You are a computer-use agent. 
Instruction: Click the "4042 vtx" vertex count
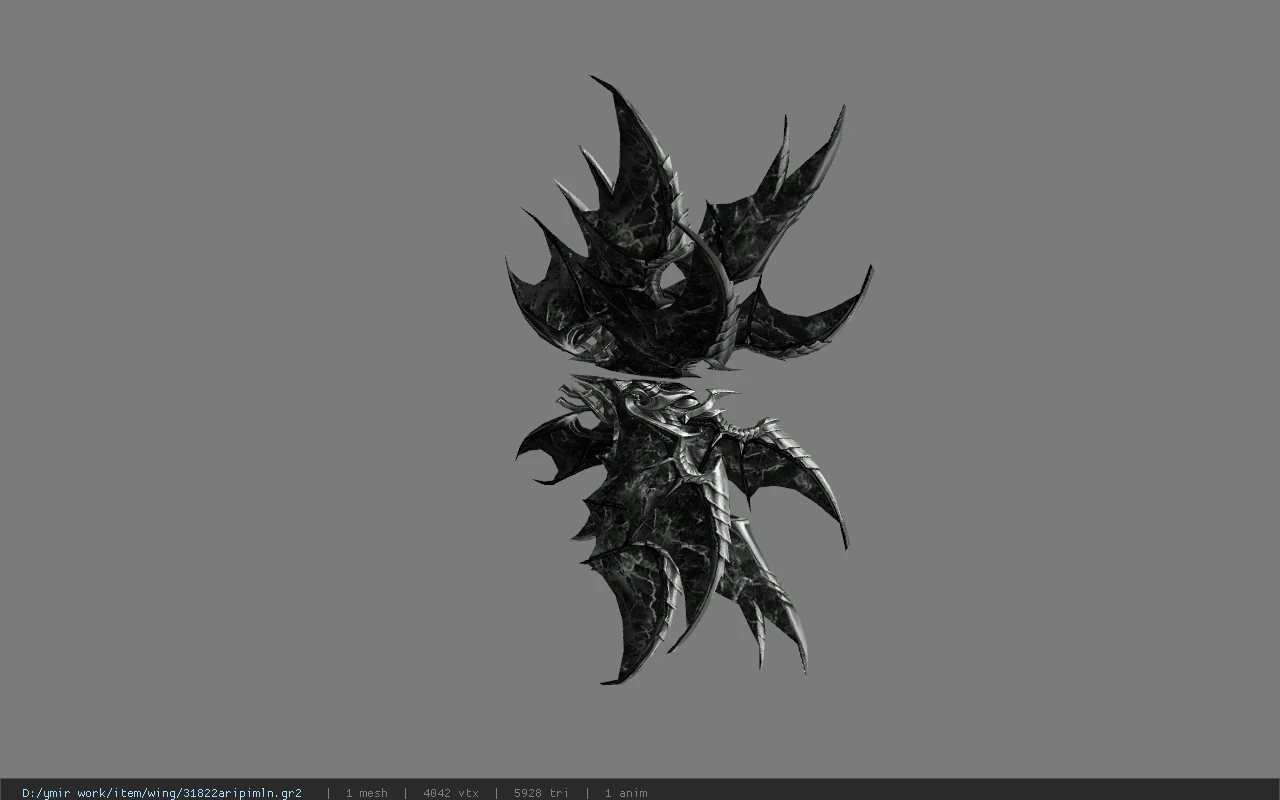[451, 793]
